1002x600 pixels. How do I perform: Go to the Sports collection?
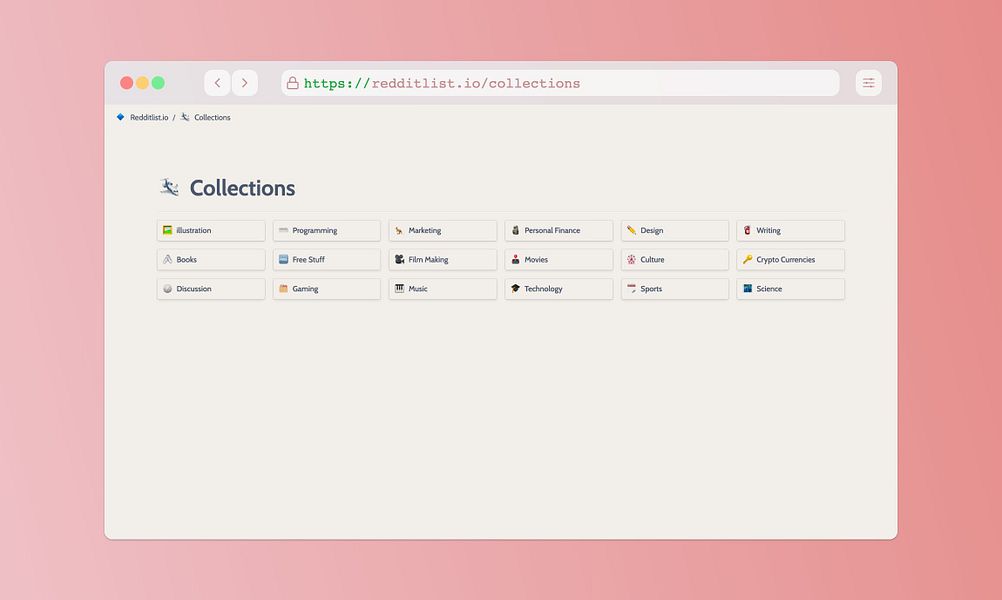pyautogui.click(x=675, y=289)
